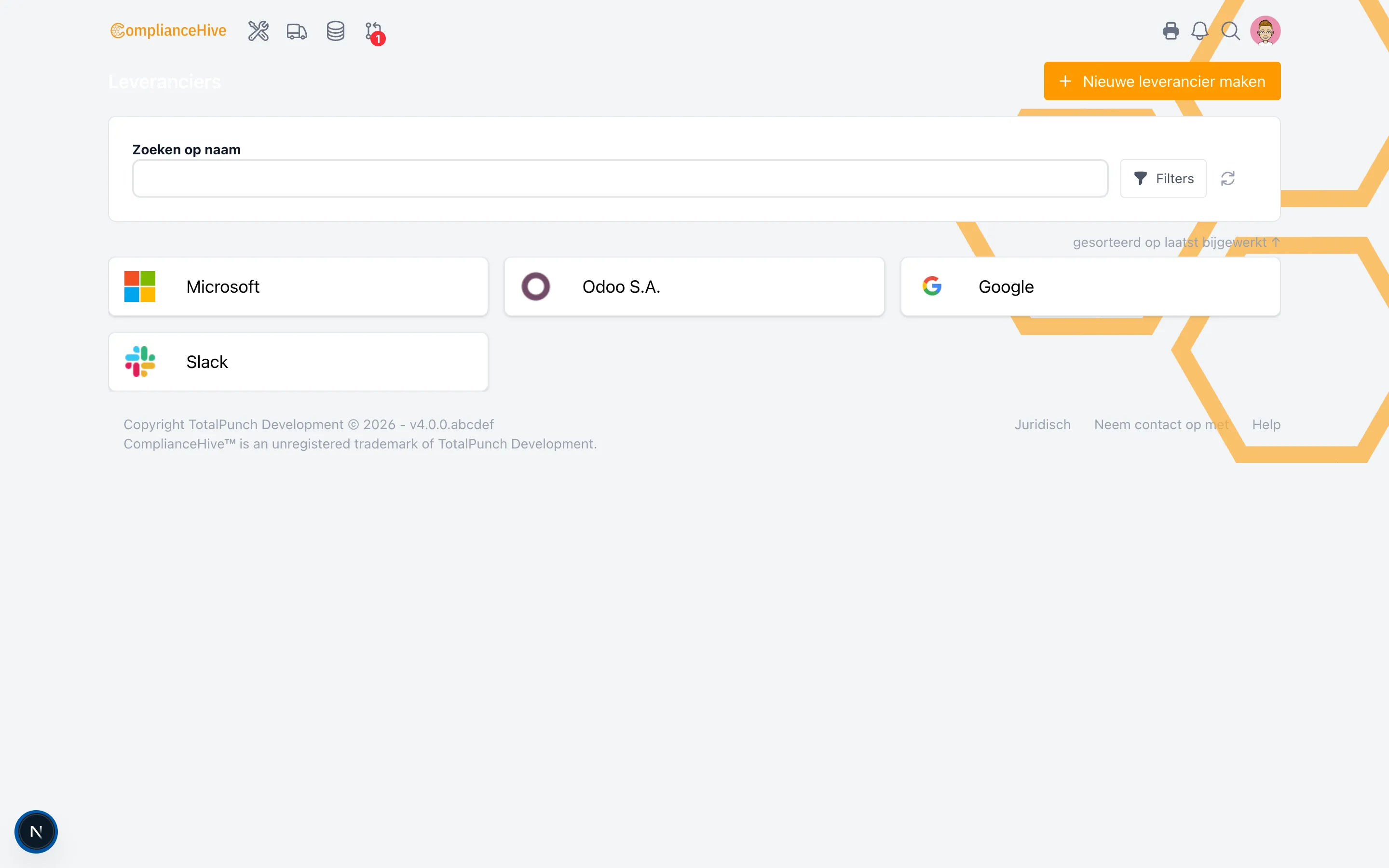
Task: Click the Zoeken op naam search field
Action: coord(619,178)
